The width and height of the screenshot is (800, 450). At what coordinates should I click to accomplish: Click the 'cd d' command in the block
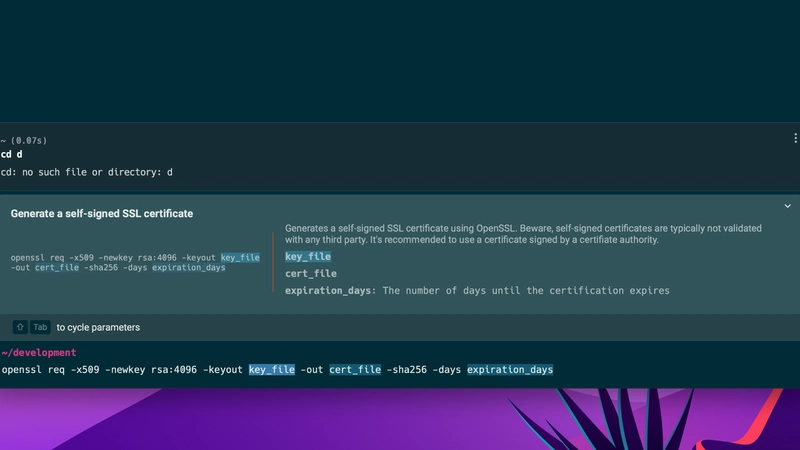coord(12,154)
